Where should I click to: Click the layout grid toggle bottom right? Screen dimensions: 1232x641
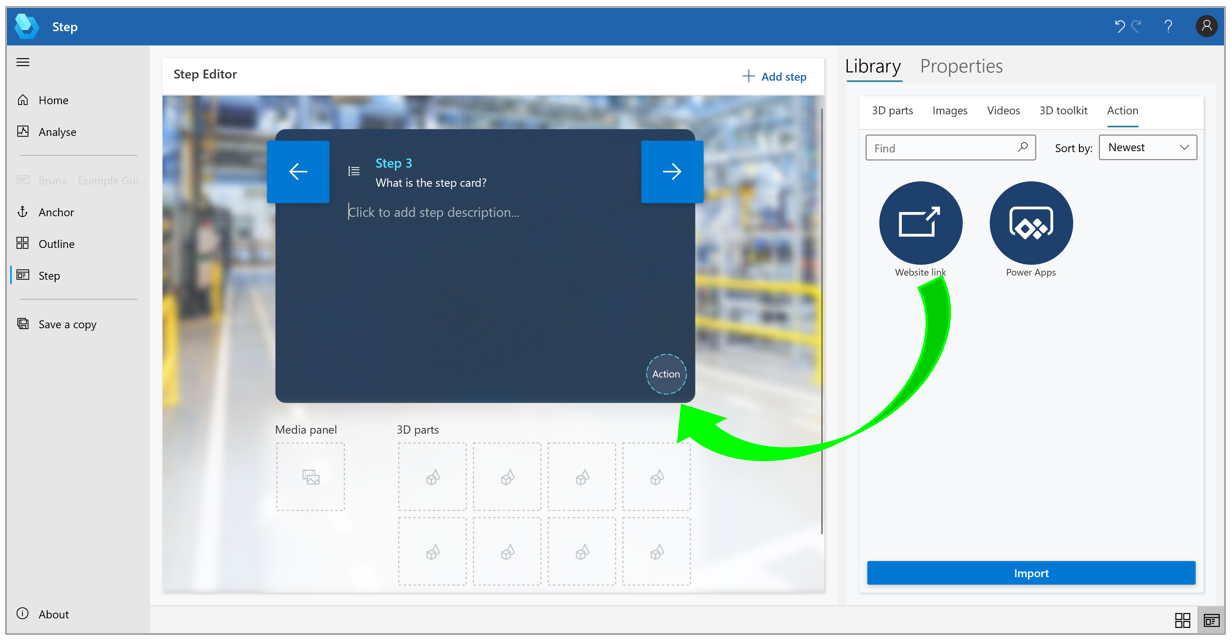pos(1183,620)
